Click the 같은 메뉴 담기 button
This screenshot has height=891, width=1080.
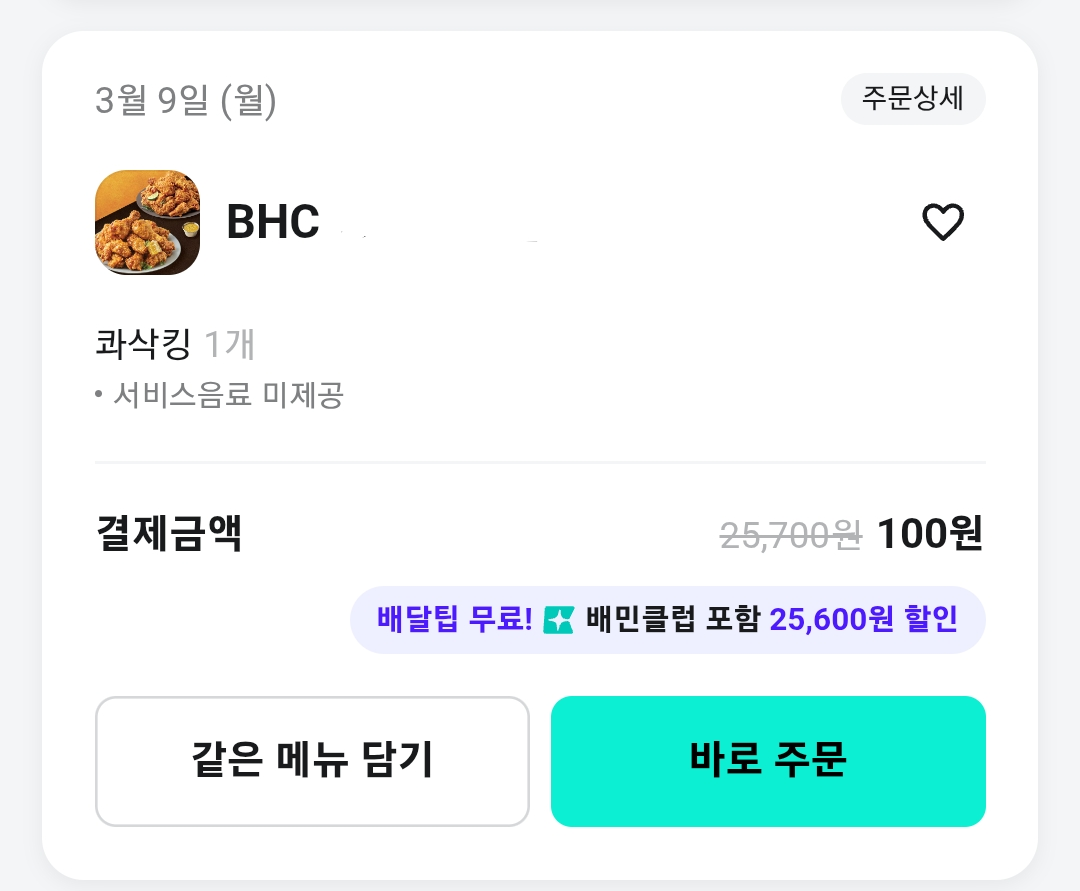point(312,761)
